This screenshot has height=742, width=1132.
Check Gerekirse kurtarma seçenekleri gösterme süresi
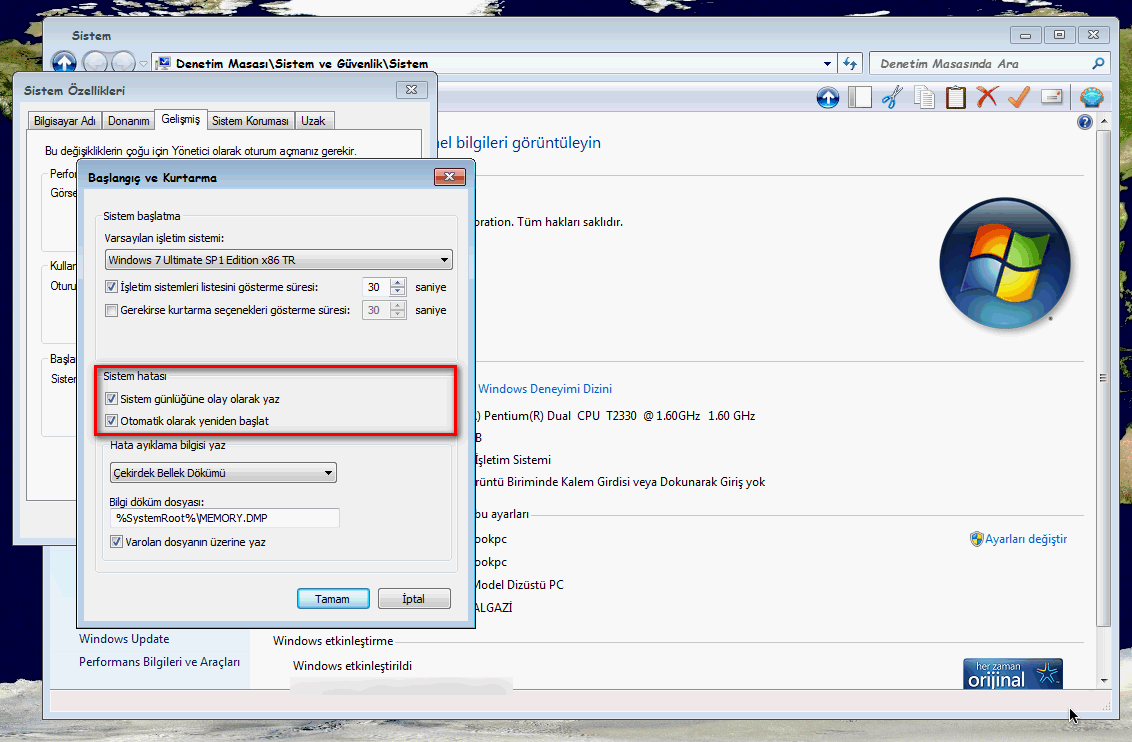coord(111,310)
